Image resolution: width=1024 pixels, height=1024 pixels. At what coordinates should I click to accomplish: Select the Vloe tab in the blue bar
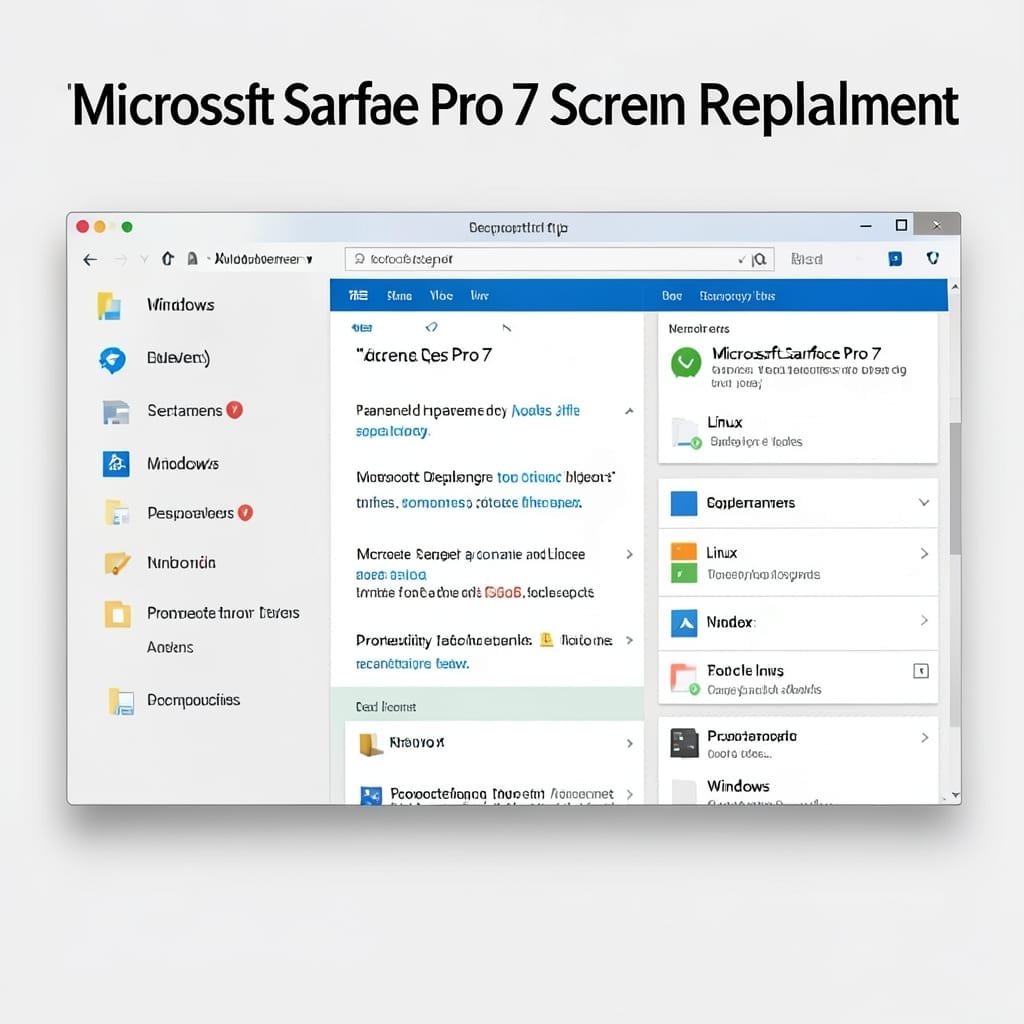coord(441,296)
